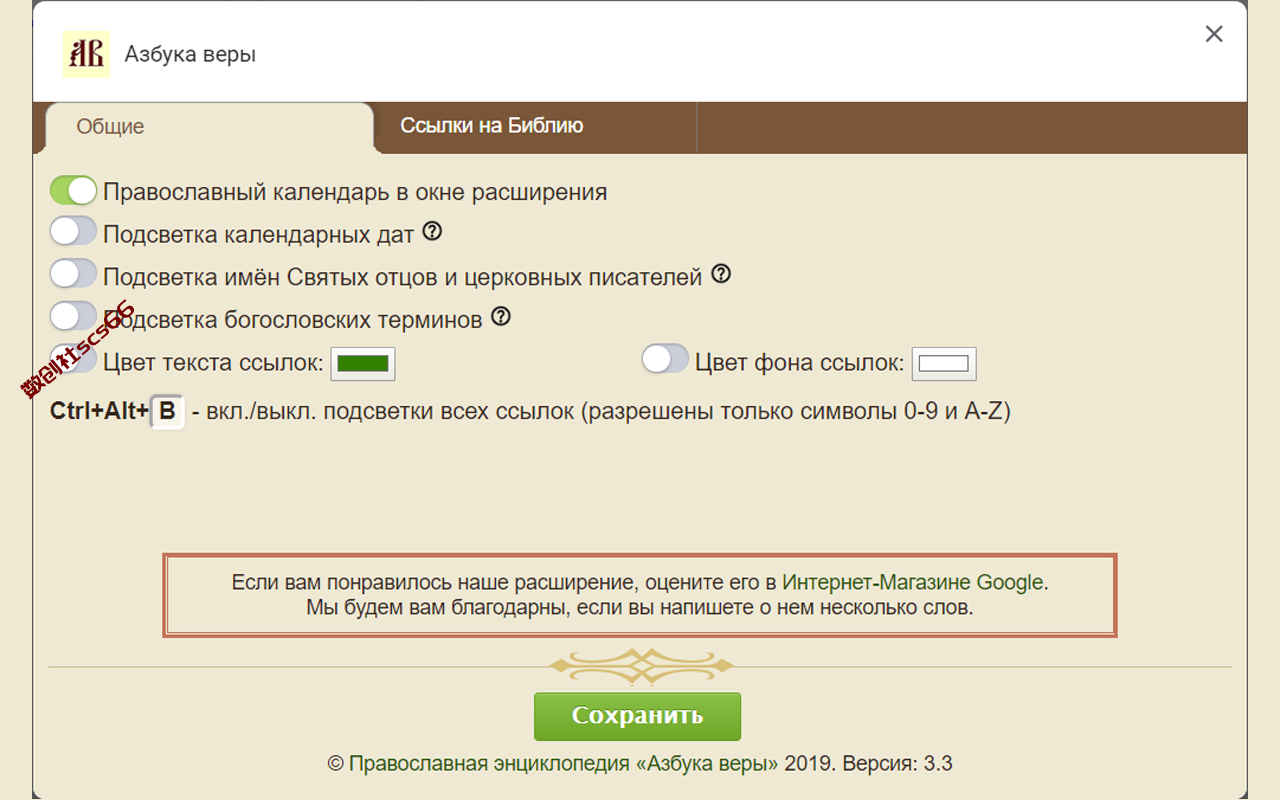Click the green Сохранить button
This screenshot has height=800, width=1280.
[x=637, y=716]
